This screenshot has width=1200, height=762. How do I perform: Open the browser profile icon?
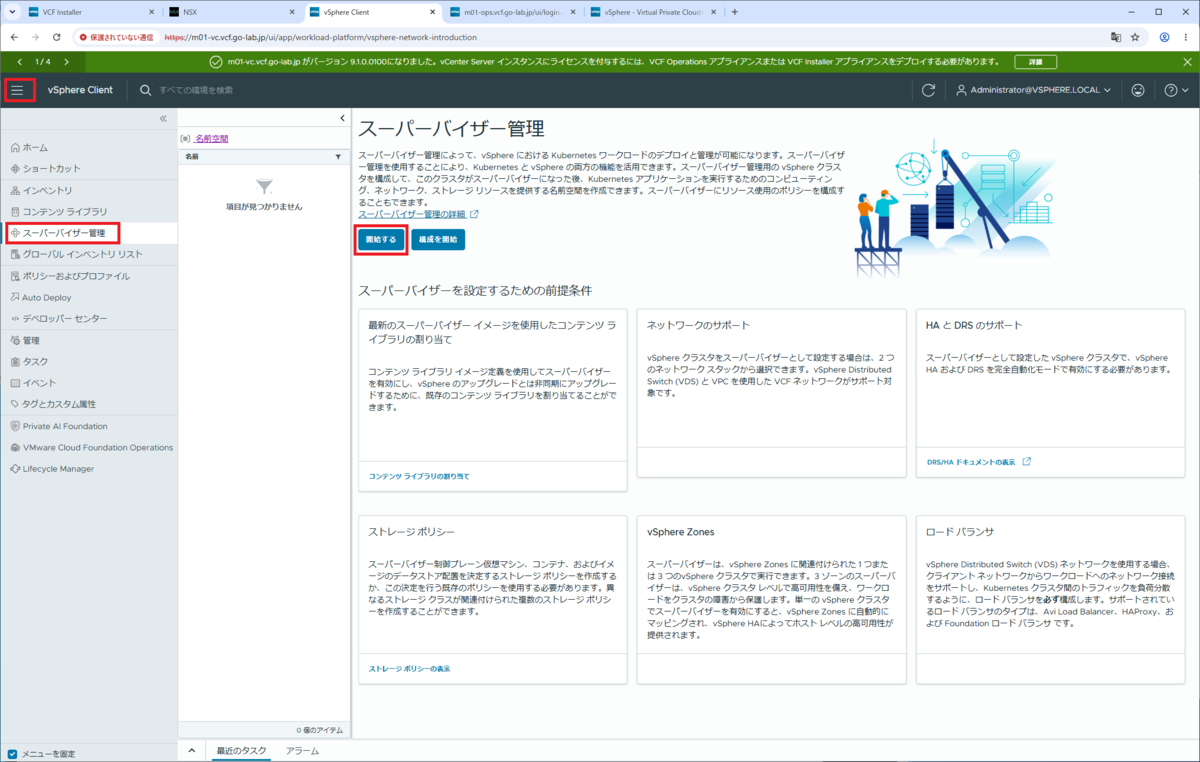pyautogui.click(x=1165, y=37)
